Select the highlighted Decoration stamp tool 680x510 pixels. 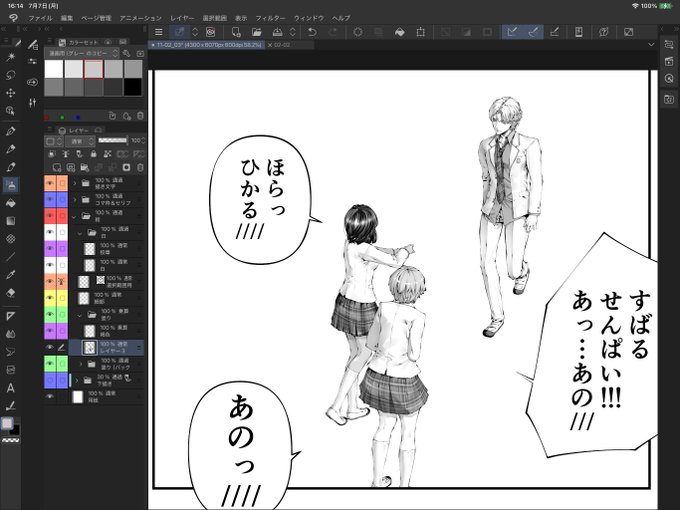point(10,185)
